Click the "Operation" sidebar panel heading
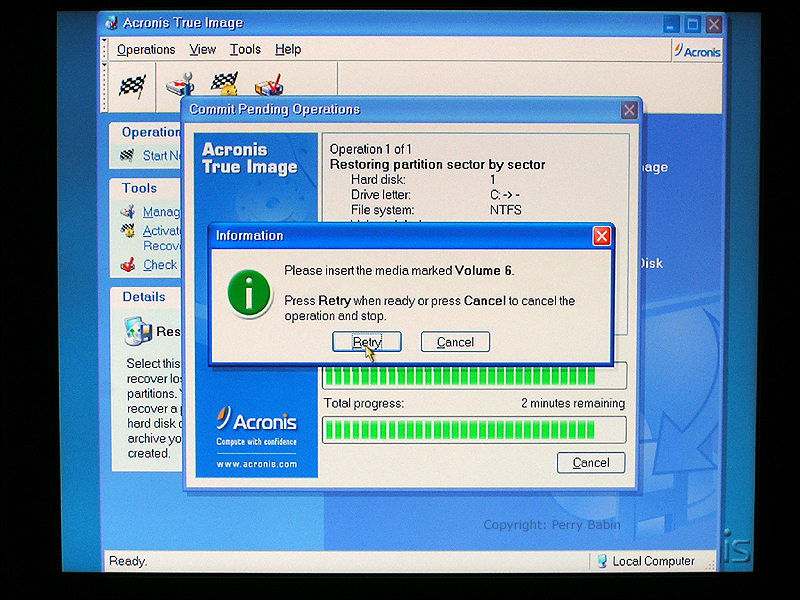The image size is (800, 600). tap(151, 132)
